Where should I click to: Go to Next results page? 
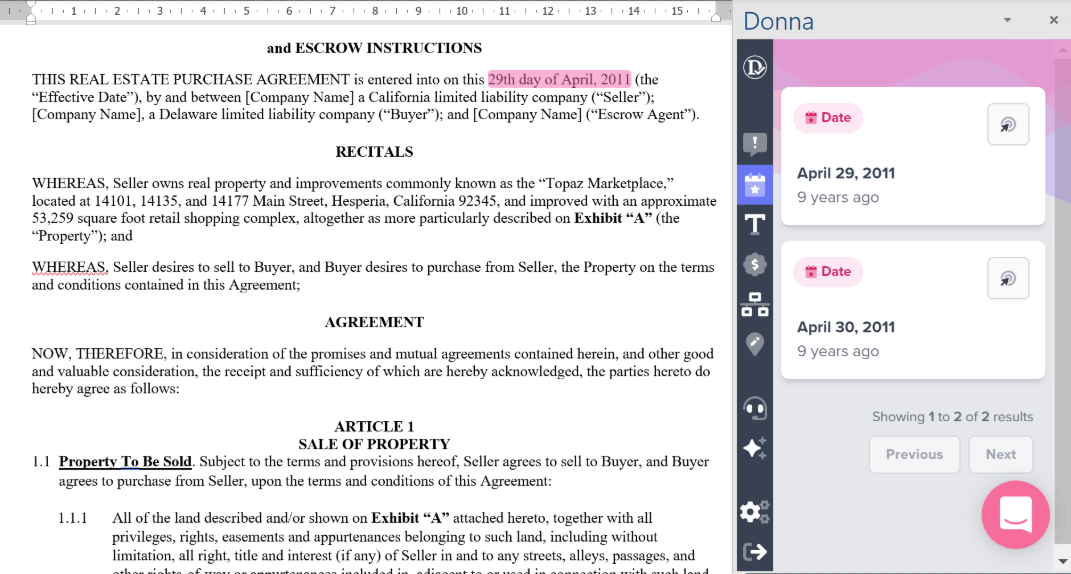click(1001, 454)
